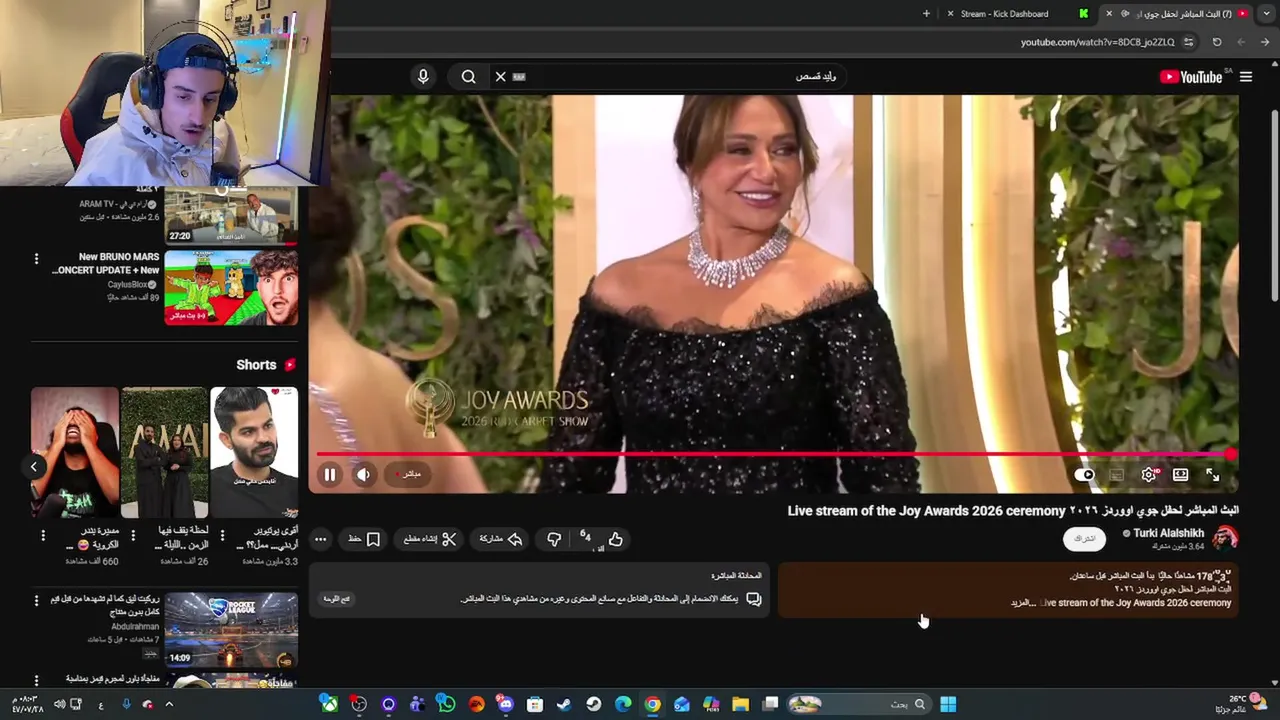Click the chat bubble icon in live chat
Image resolution: width=1280 pixels, height=720 pixels.
click(754, 599)
